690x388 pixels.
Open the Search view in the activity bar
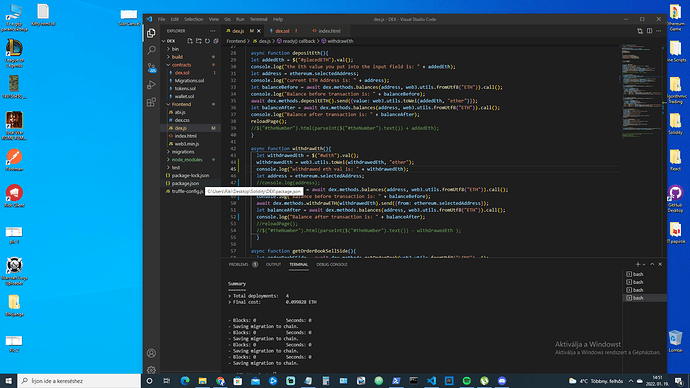point(151,50)
